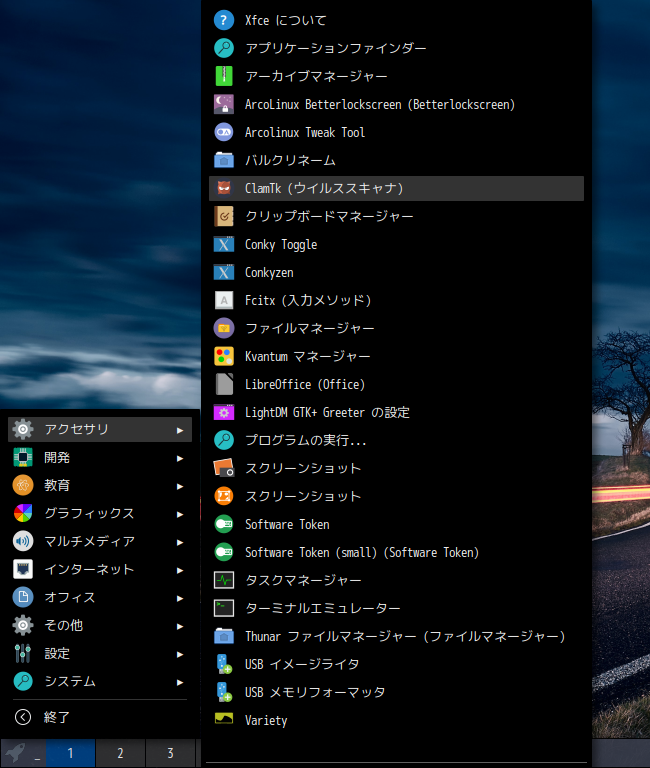Expand the システム submenu arrow
This screenshot has width=650, height=768.
[180, 682]
